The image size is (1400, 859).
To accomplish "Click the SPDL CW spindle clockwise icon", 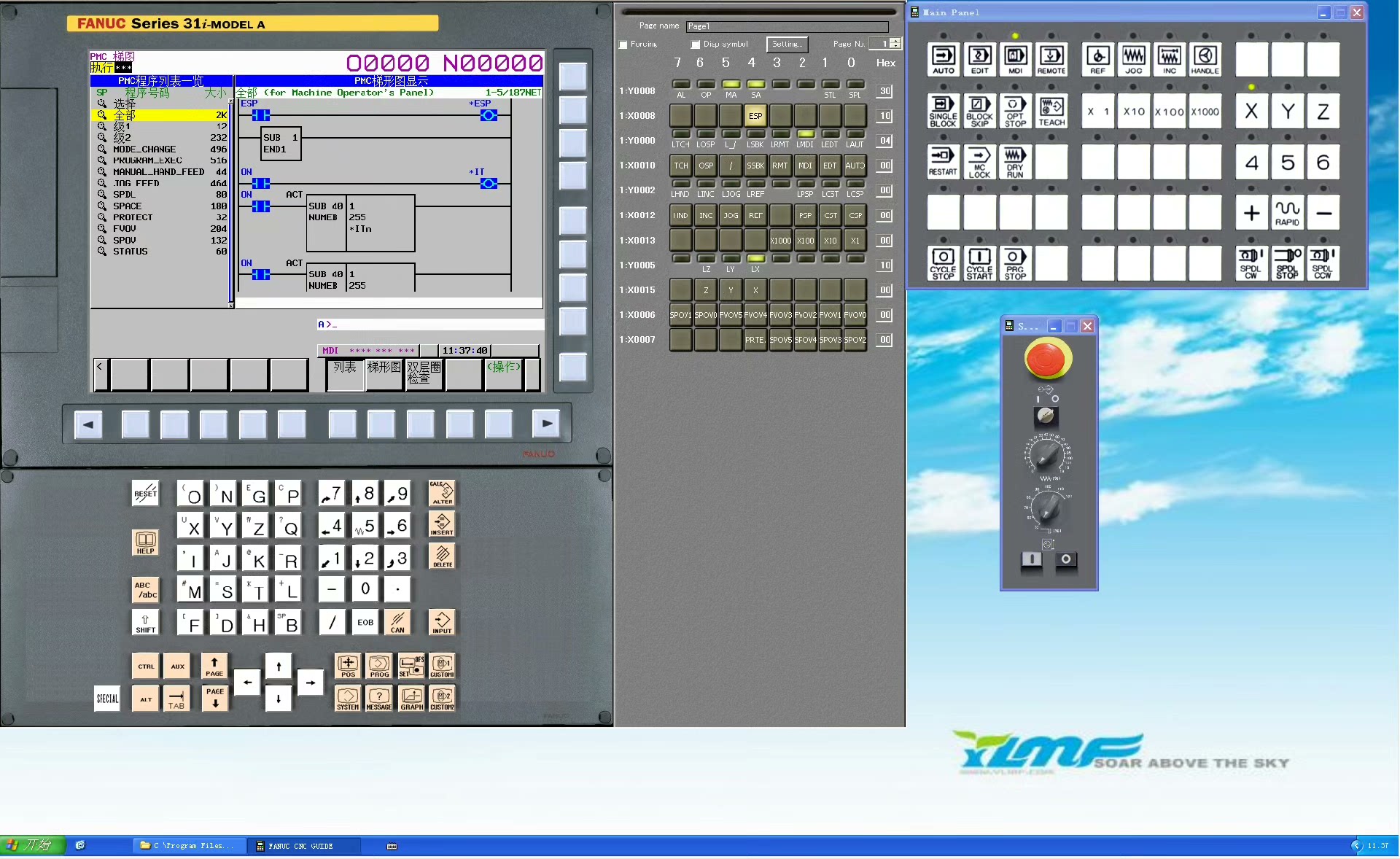I will (x=1251, y=263).
